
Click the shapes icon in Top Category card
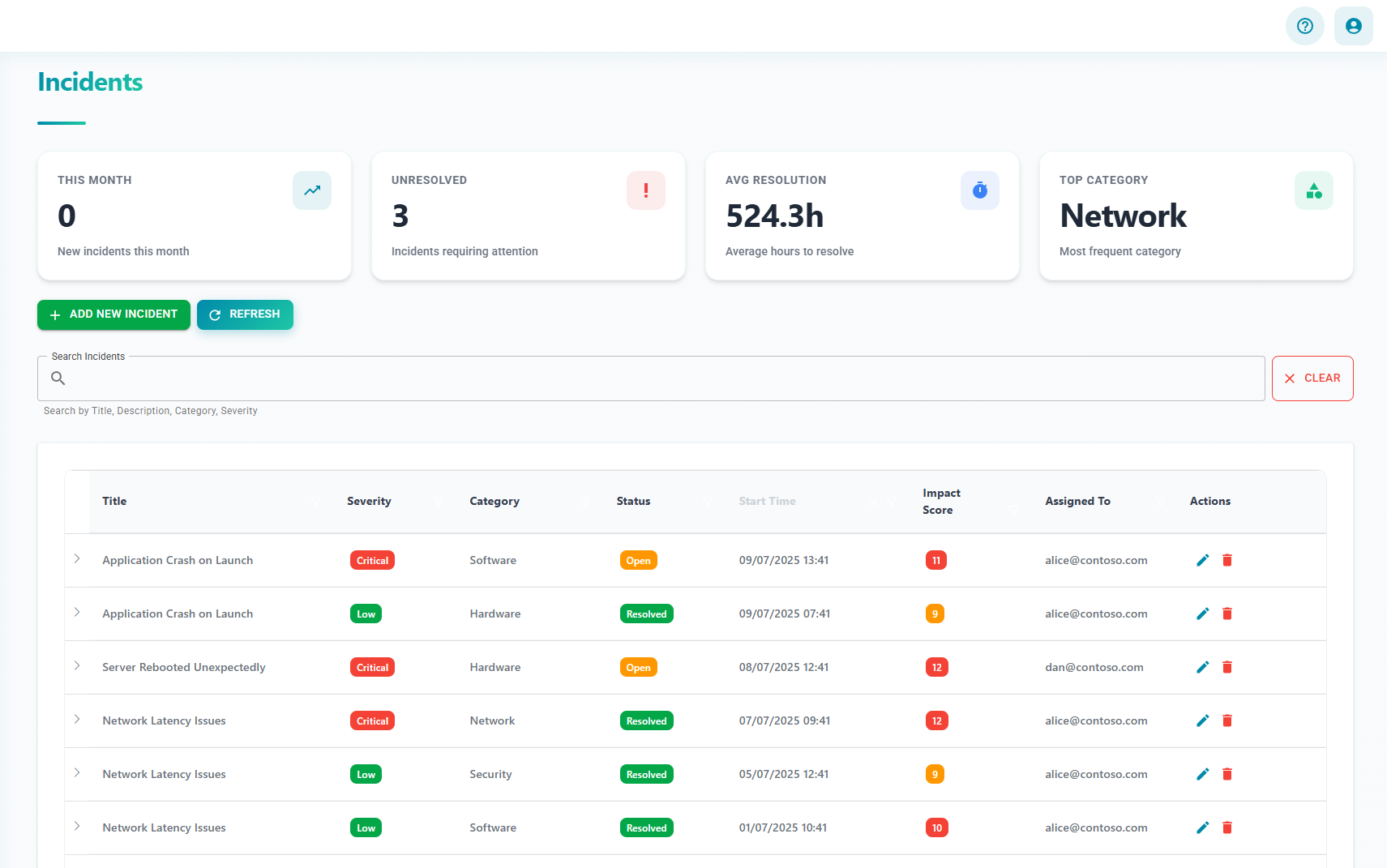pyautogui.click(x=1313, y=190)
